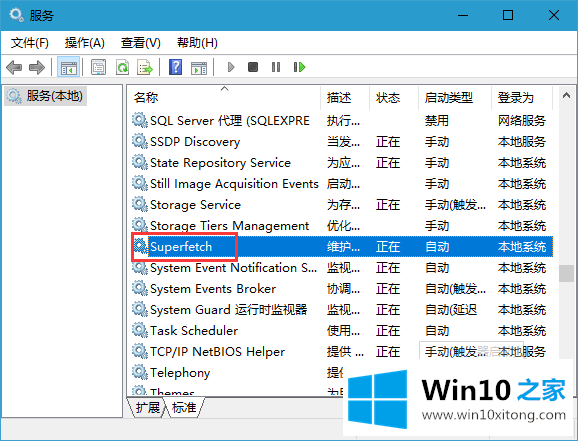
Task: Click 禁用 startup type of SQL Server 代理
Action: click(x=436, y=121)
